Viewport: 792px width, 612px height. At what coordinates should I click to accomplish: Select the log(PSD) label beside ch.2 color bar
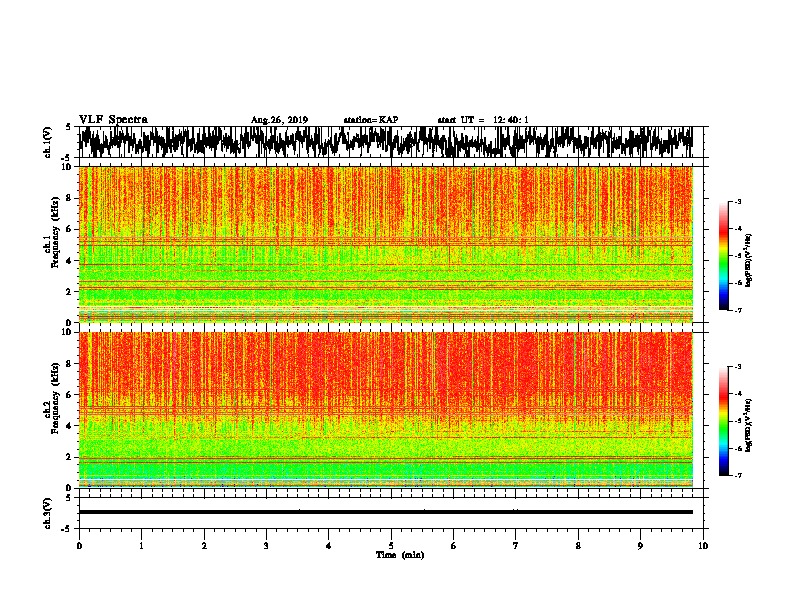pyautogui.click(x=749, y=425)
